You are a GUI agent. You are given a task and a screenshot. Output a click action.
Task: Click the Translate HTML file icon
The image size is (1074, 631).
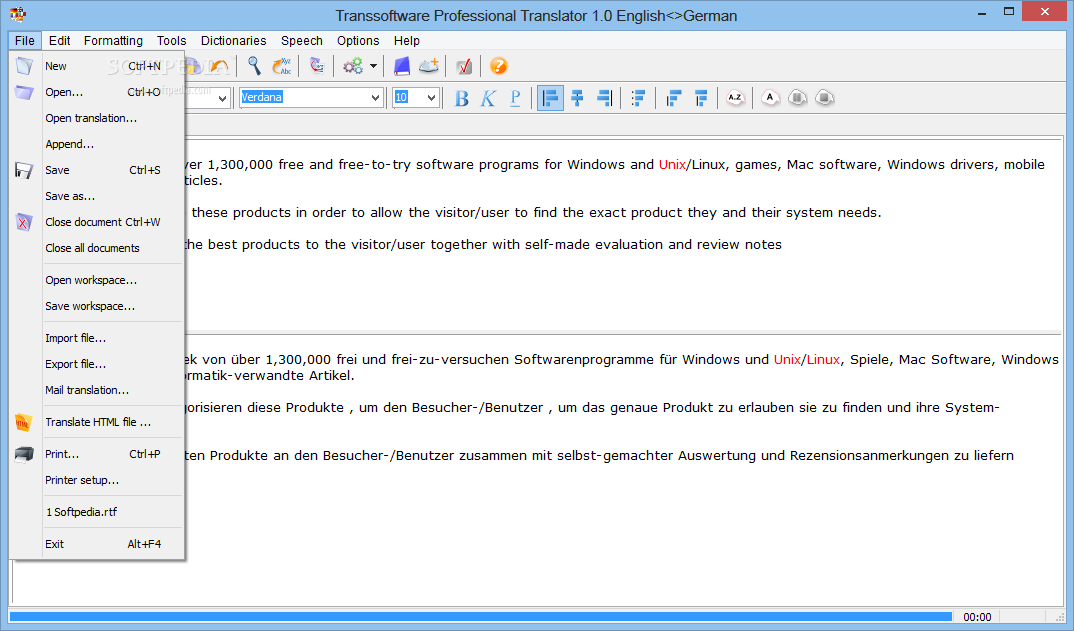coord(24,422)
